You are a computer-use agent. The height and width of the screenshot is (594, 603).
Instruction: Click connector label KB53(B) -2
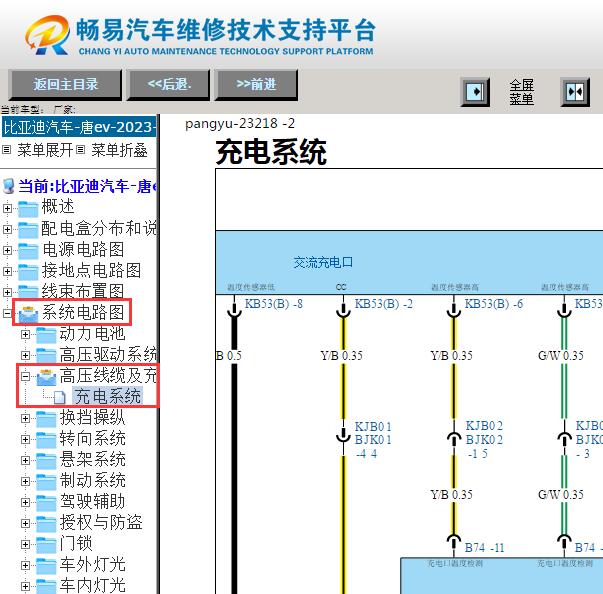[383, 304]
